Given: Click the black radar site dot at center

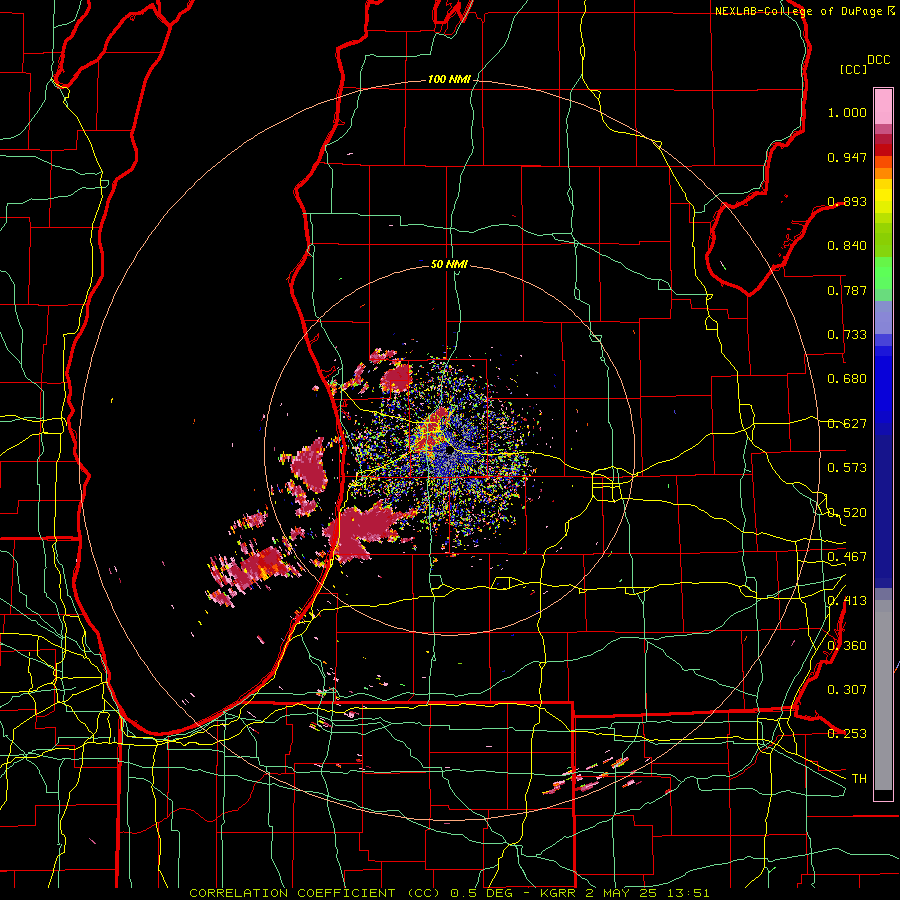Looking at the screenshot, I should 450,451.
